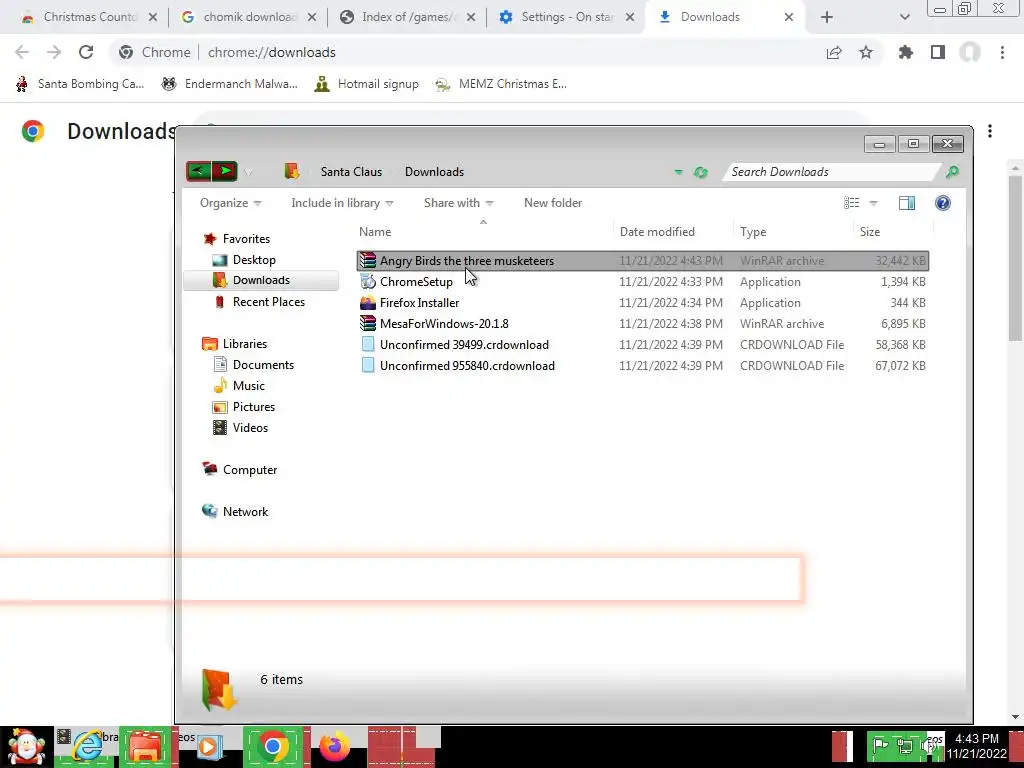Screen dimensions: 1024x768
Task: Select Angry Birds the three musketeers archive
Action: 643,261
